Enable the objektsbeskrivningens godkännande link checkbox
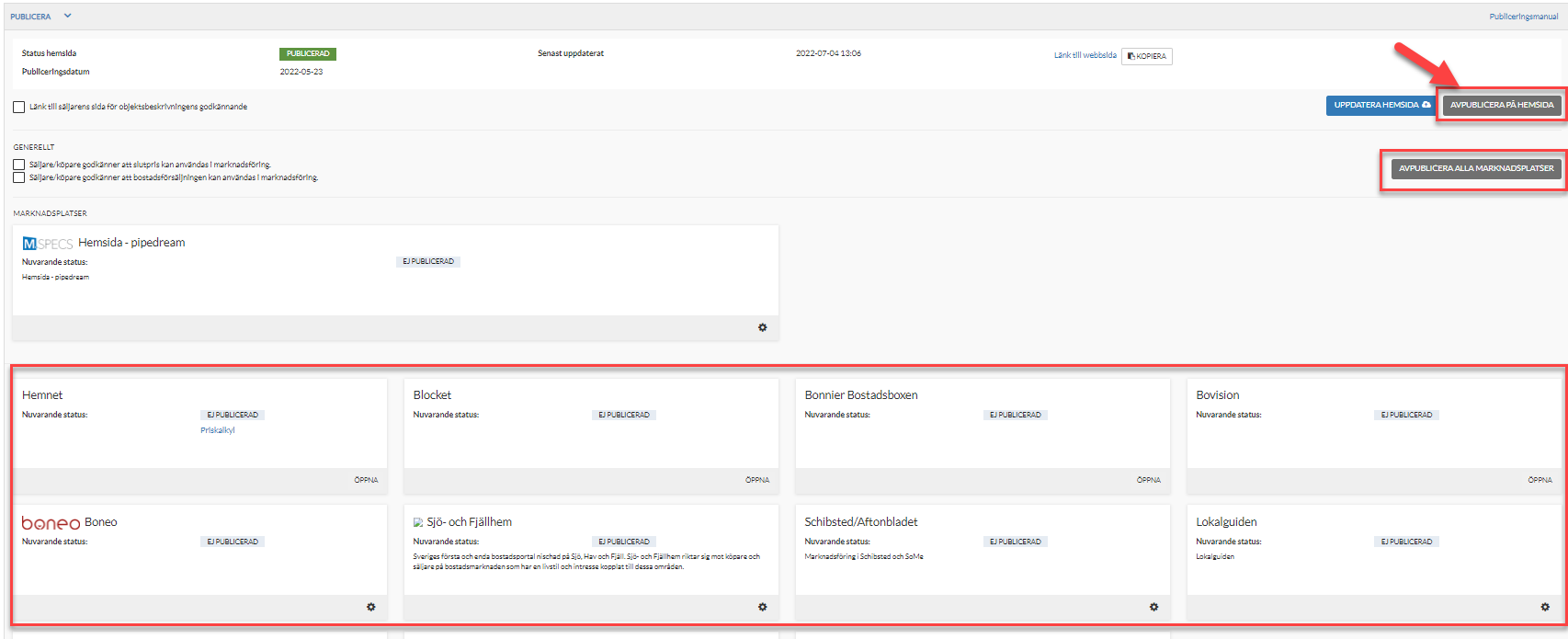 click(19, 107)
